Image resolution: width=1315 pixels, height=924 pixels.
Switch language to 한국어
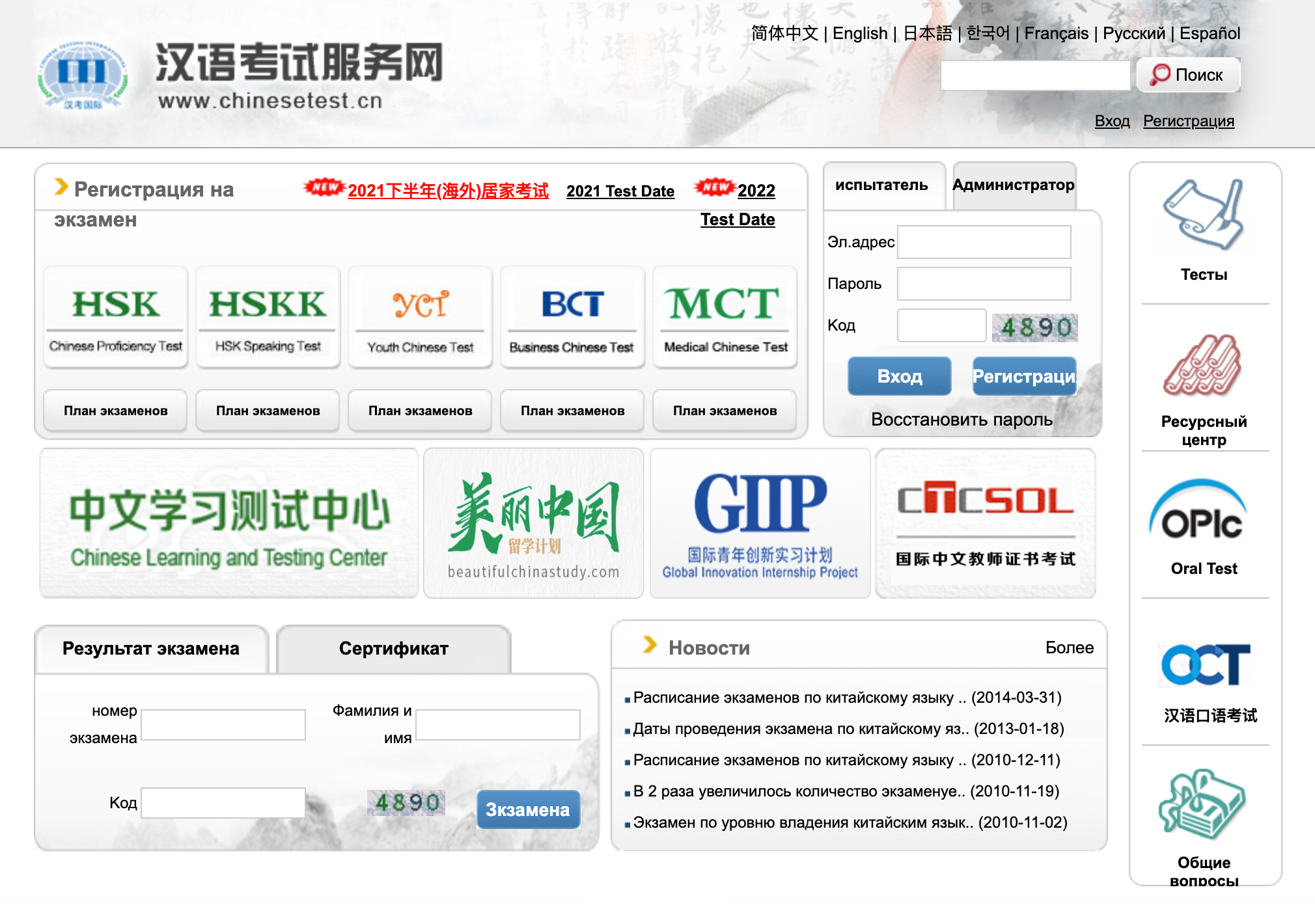click(x=988, y=33)
